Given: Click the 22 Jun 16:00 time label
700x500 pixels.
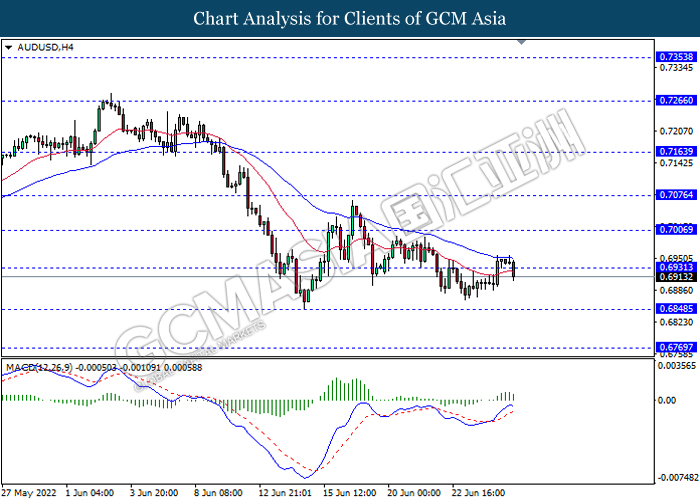Looking at the screenshot, I should pos(478,493).
